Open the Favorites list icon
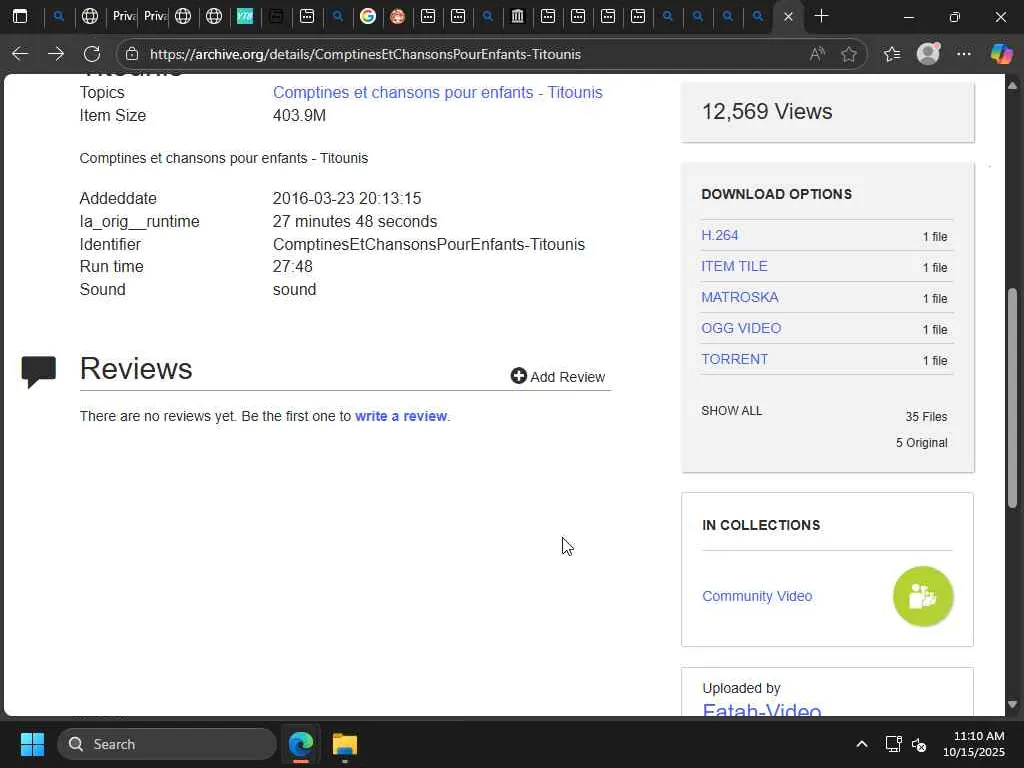 tap(892, 54)
